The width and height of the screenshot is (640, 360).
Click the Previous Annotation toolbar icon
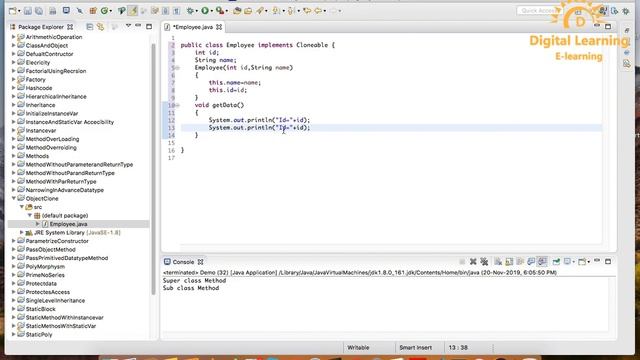[x=291, y=11]
